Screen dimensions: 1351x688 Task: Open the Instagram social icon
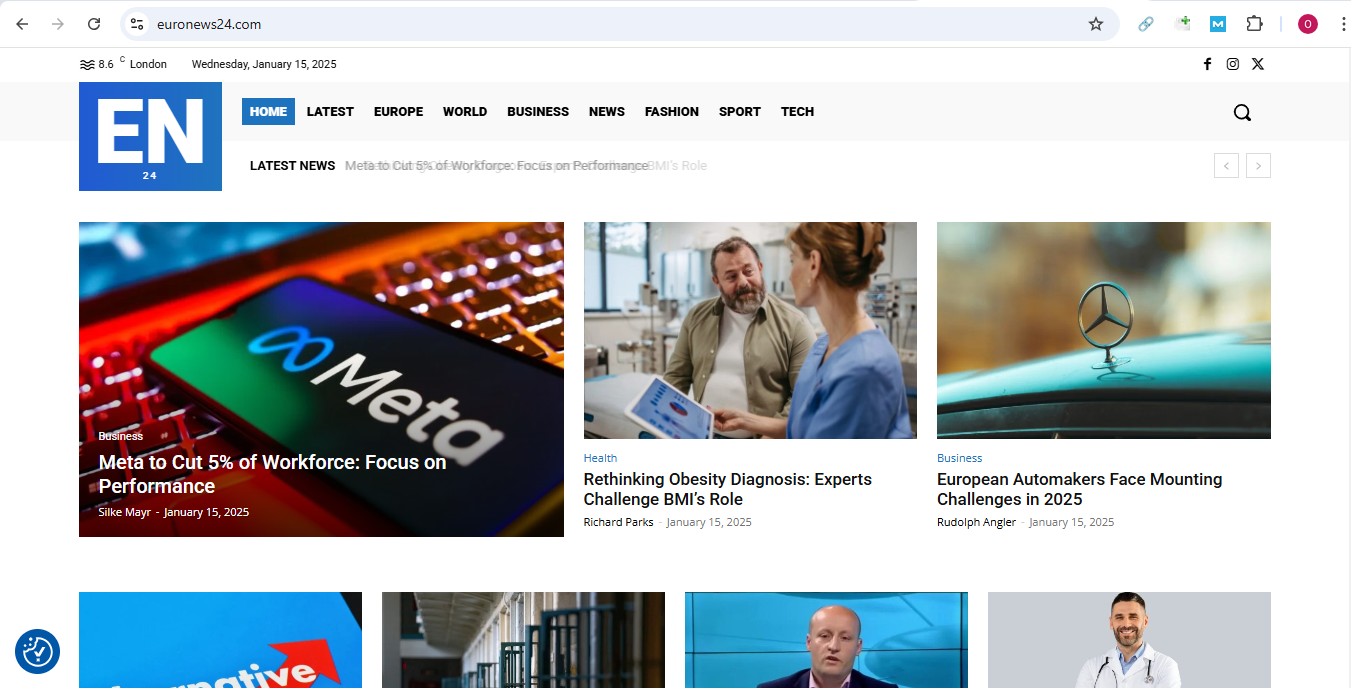point(1233,64)
